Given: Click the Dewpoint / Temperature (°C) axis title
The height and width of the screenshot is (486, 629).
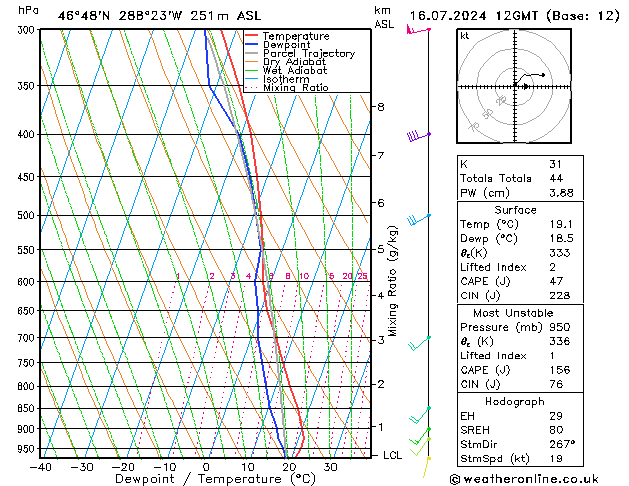Looking at the screenshot, I should [x=215, y=479].
